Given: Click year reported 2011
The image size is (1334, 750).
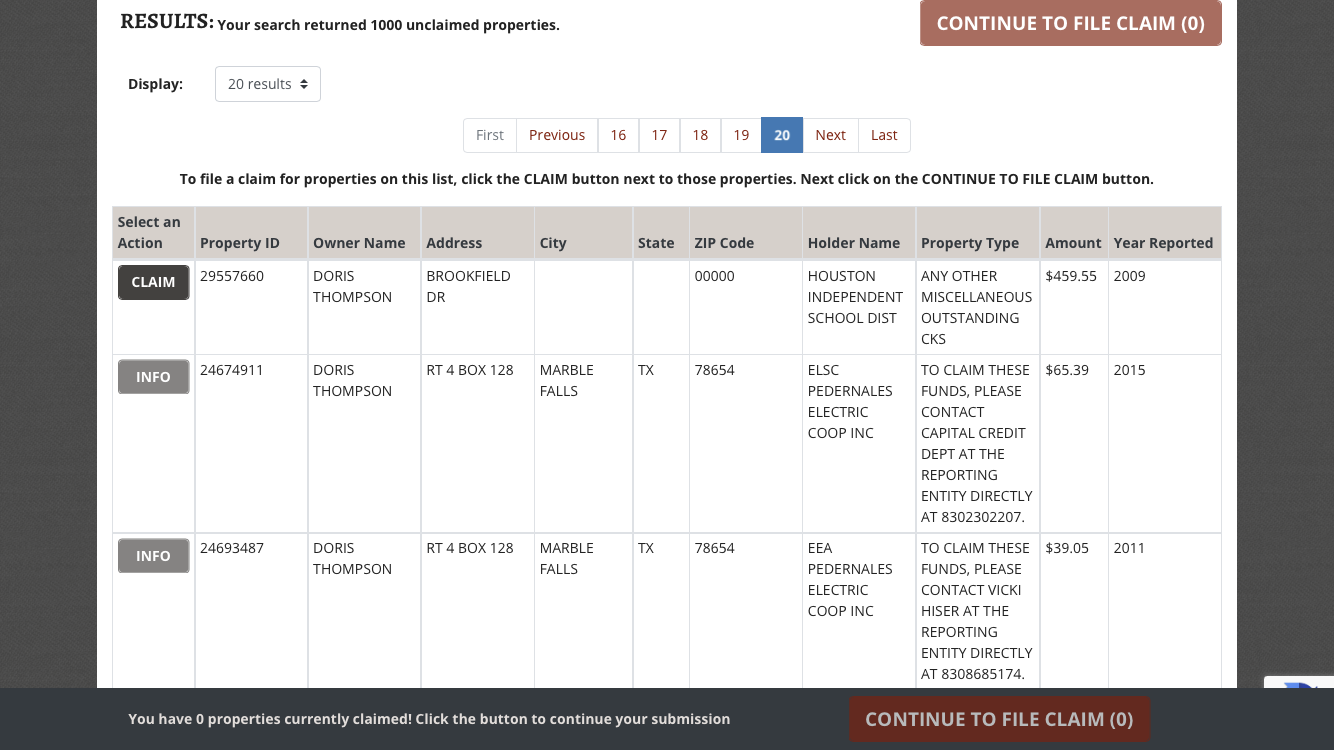Looking at the screenshot, I should [x=1130, y=548].
